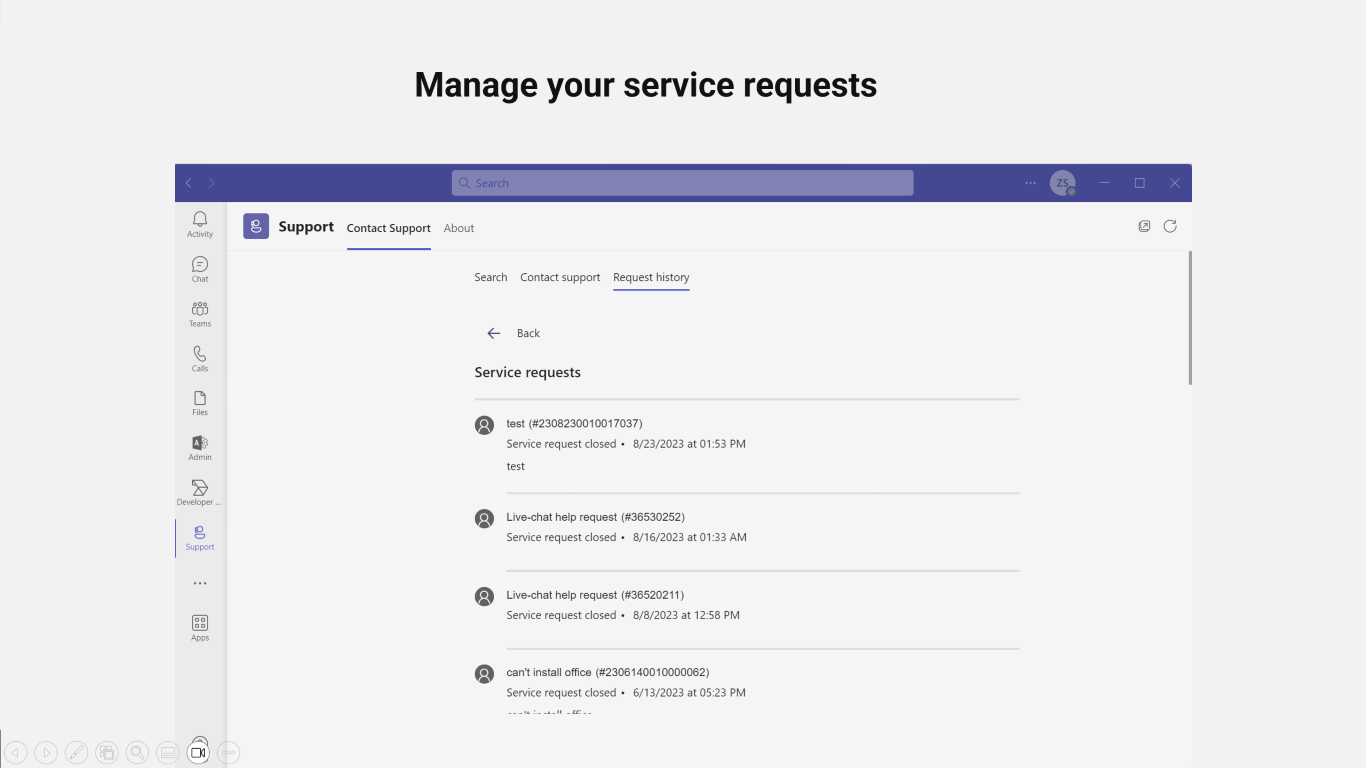Viewport: 1366px width, 768px height.
Task: Go forward using title bar right chevron
Action: [x=212, y=183]
